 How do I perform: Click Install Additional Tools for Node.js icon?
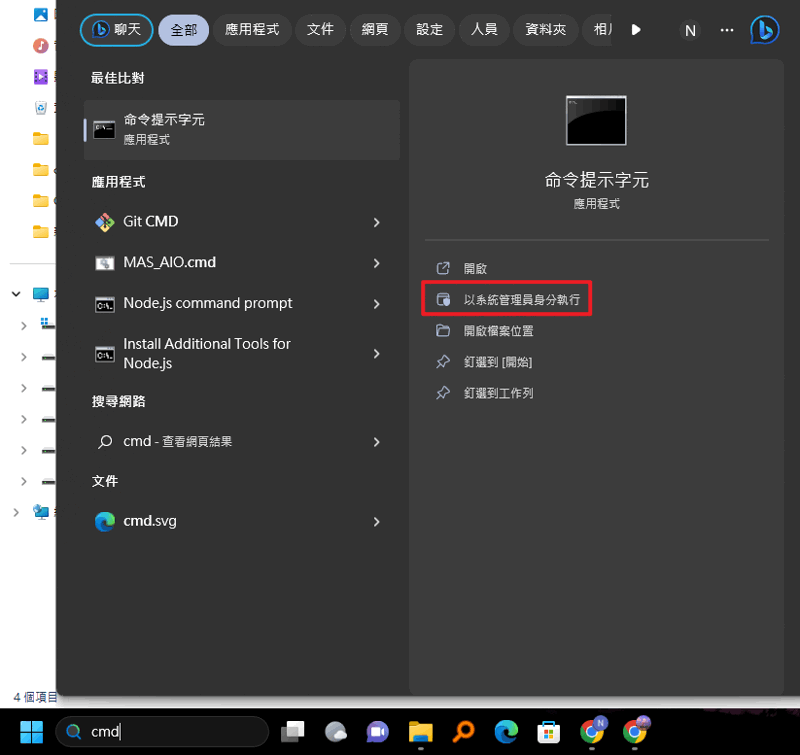[x=105, y=354]
